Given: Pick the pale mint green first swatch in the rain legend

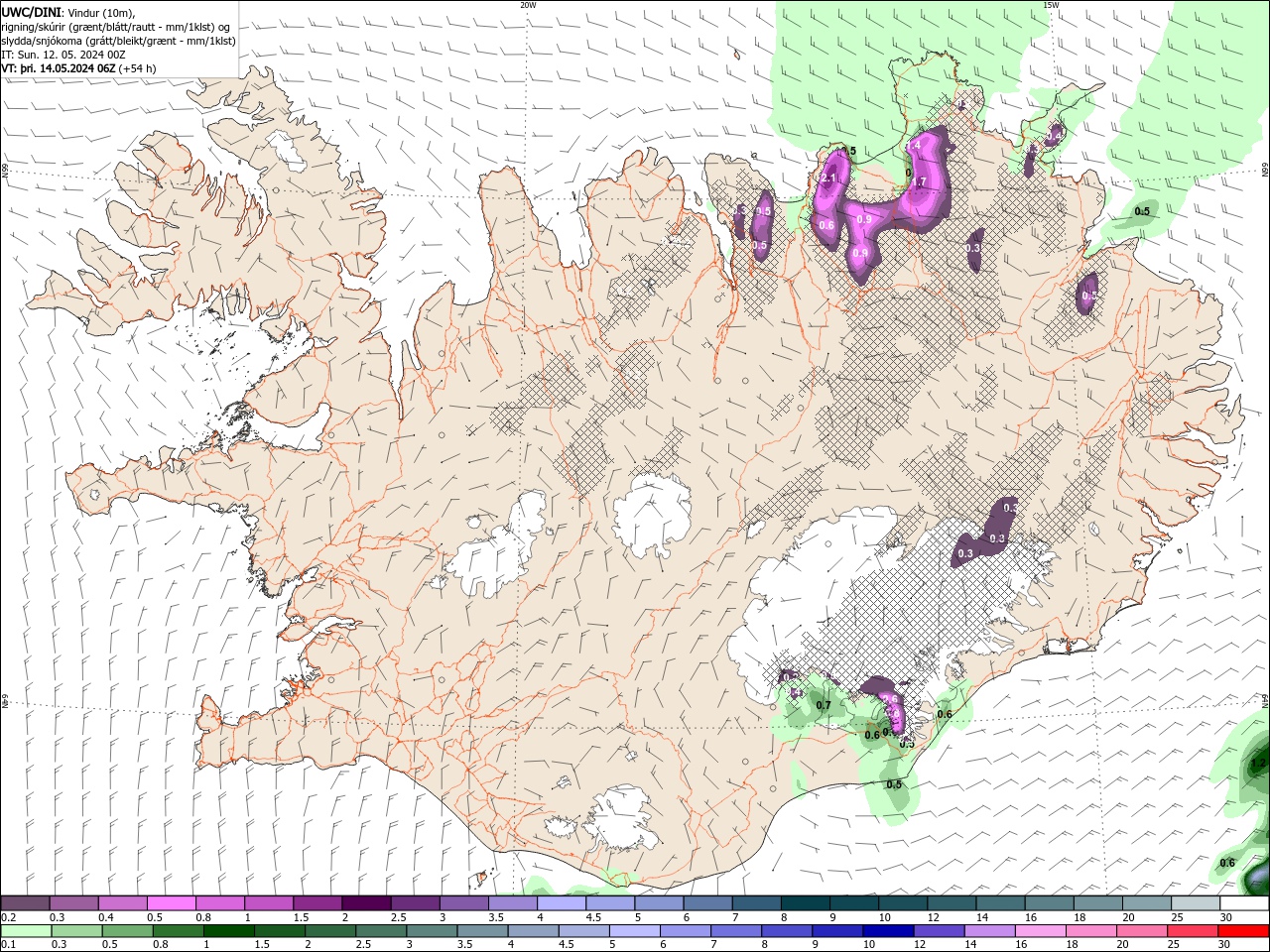Looking at the screenshot, I should click(x=26, y=931).
